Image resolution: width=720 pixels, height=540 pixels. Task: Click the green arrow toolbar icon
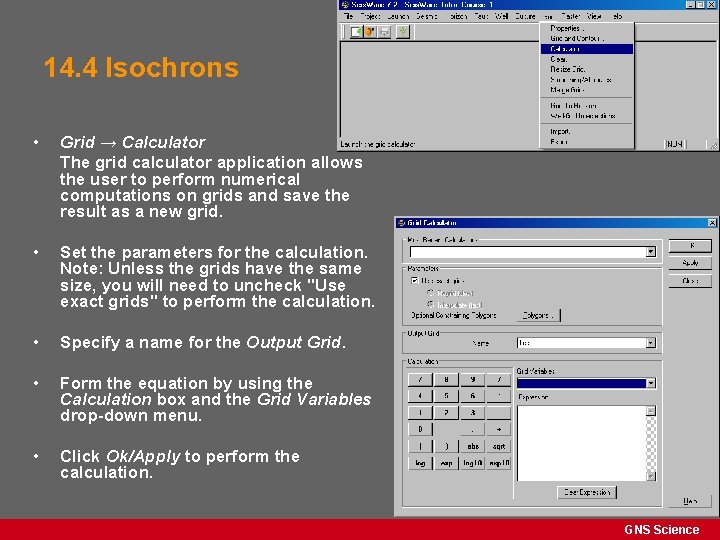click(x=403, y=32)
